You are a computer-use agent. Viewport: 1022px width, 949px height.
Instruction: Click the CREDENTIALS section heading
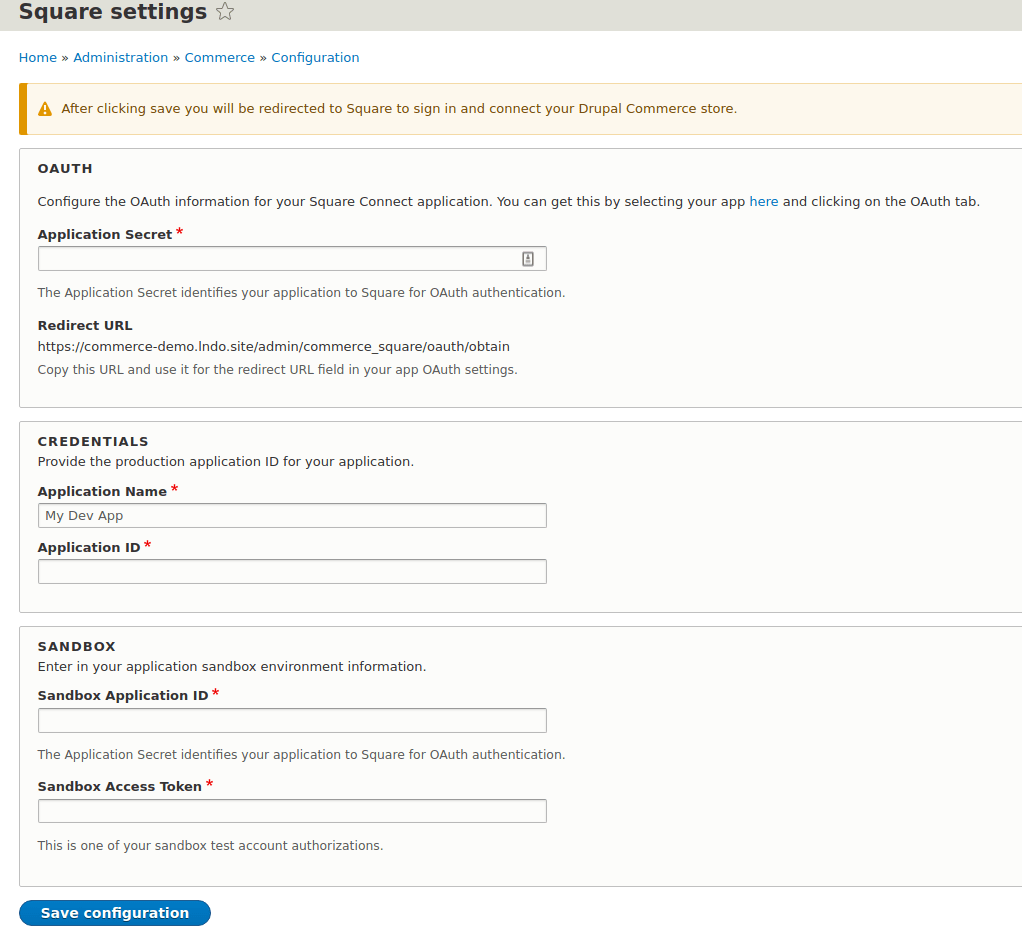pyautogui.click(x=92, y=440)
